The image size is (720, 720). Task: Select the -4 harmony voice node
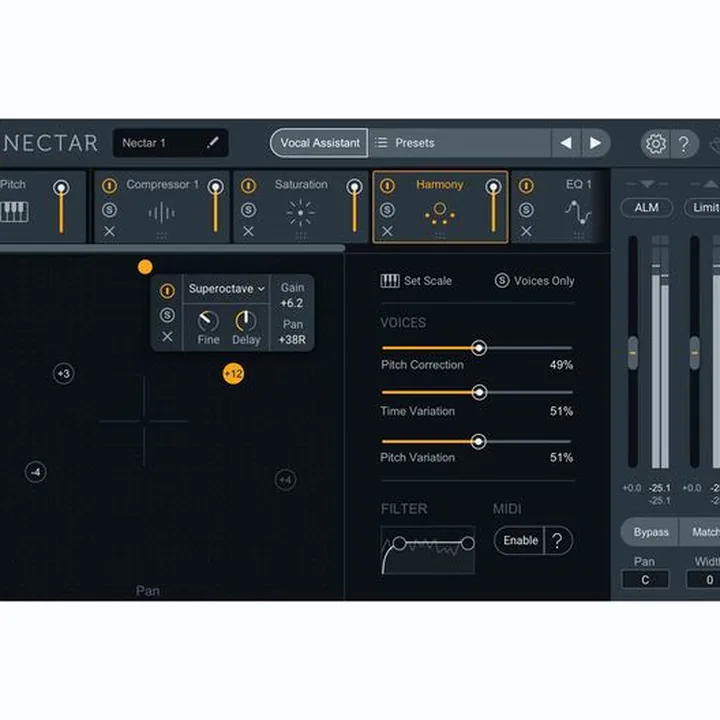point(35,472)
